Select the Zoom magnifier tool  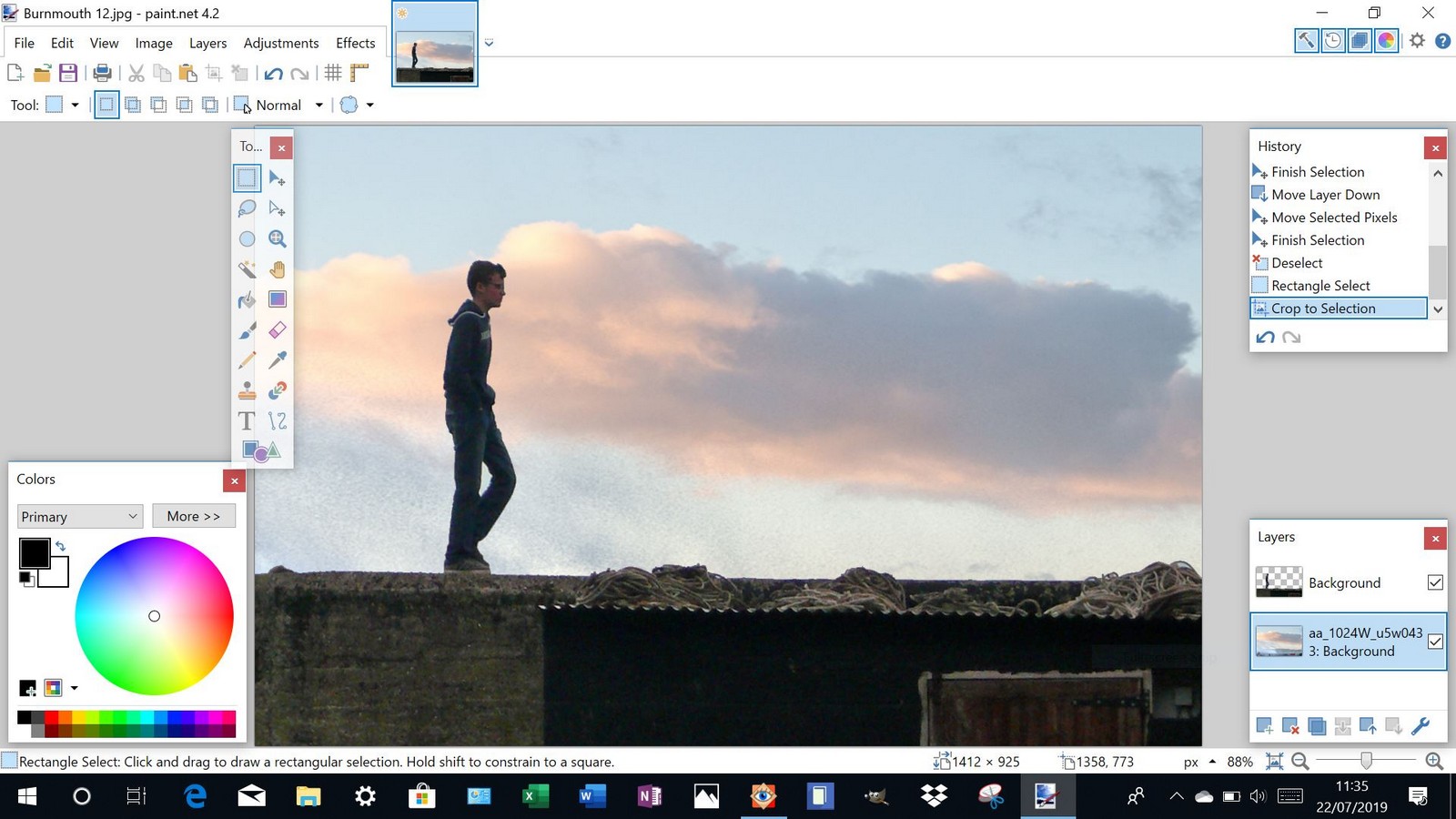point(278,239)
